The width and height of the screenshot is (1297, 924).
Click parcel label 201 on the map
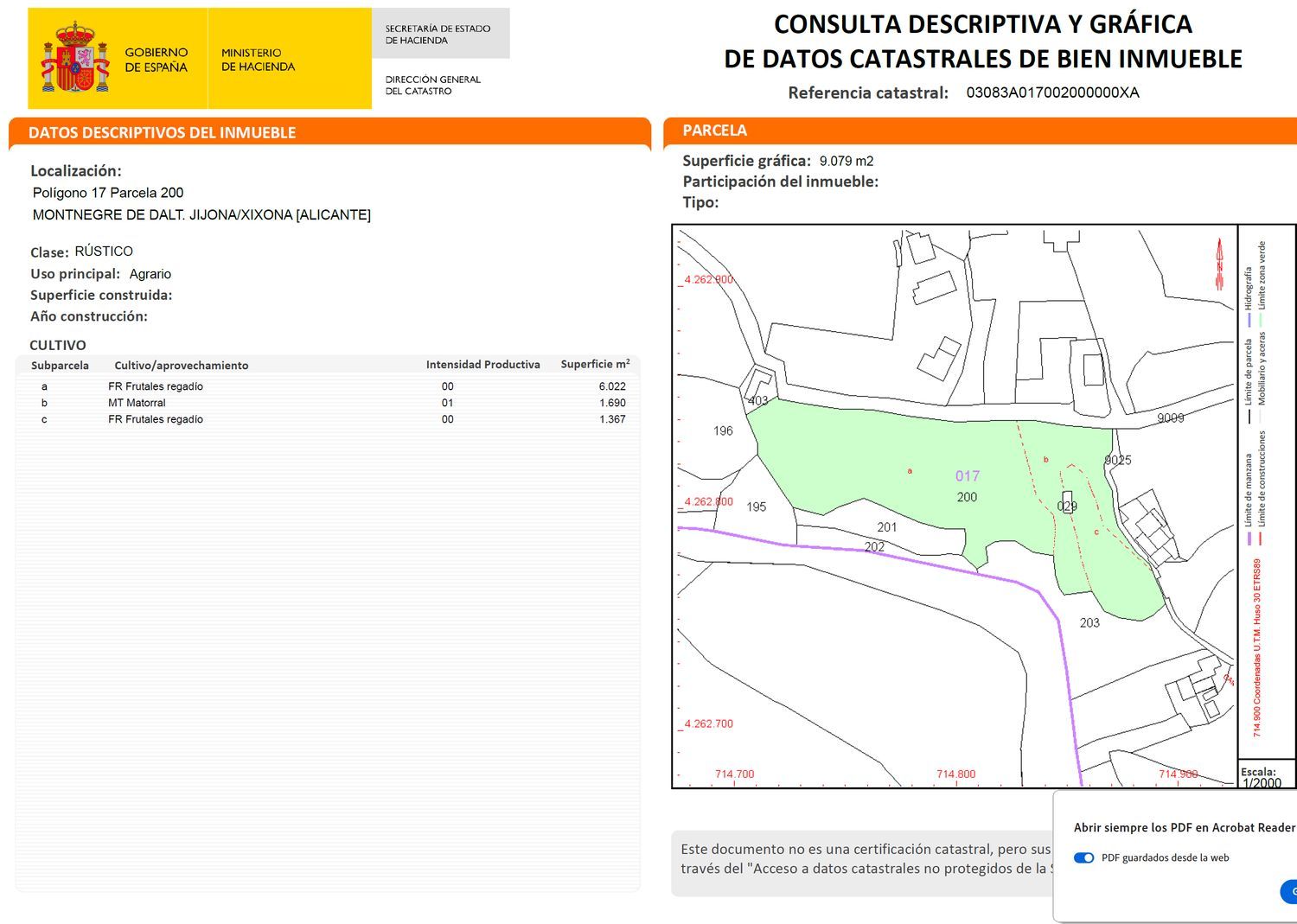click(887, 526)
